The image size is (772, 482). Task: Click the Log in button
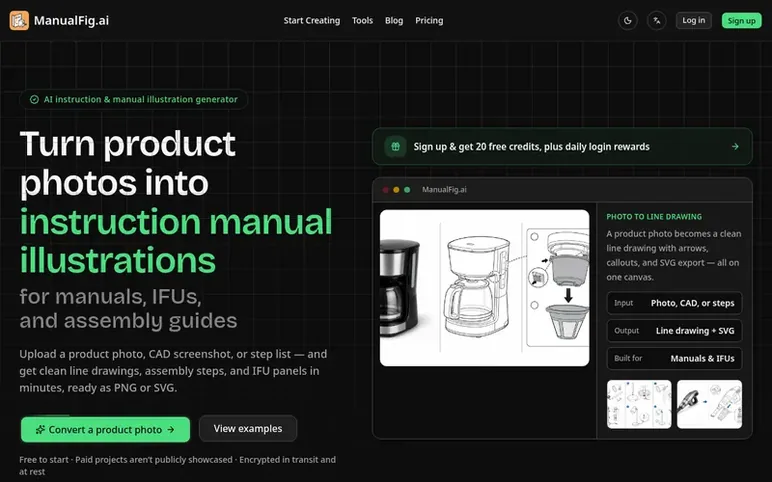(693, 21)
